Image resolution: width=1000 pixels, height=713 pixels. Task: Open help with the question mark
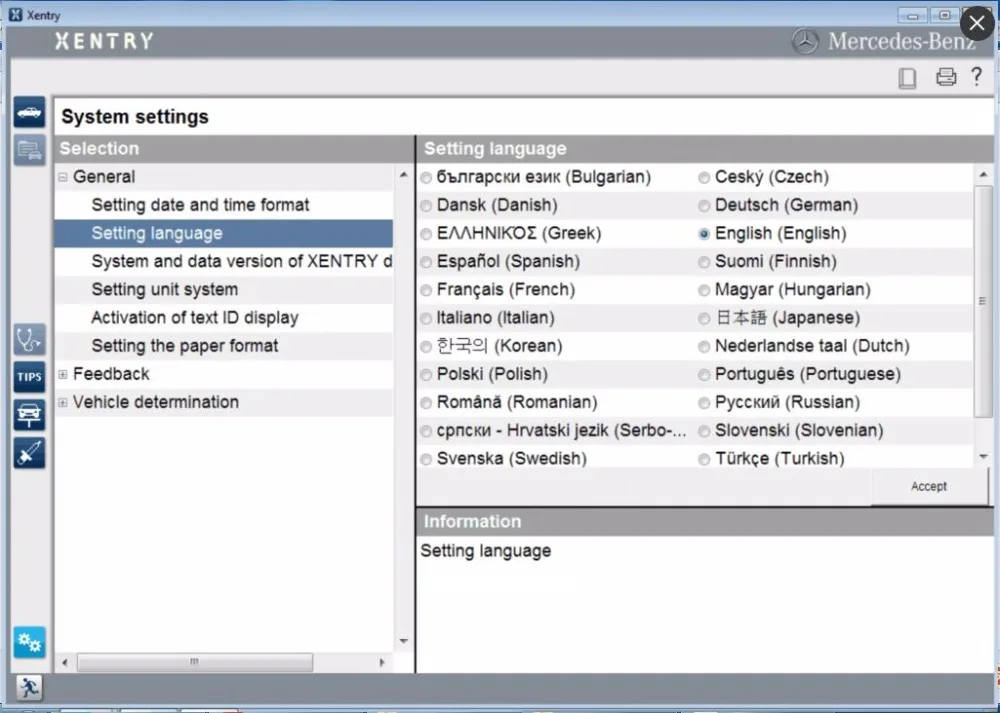[x=976, y=76]
